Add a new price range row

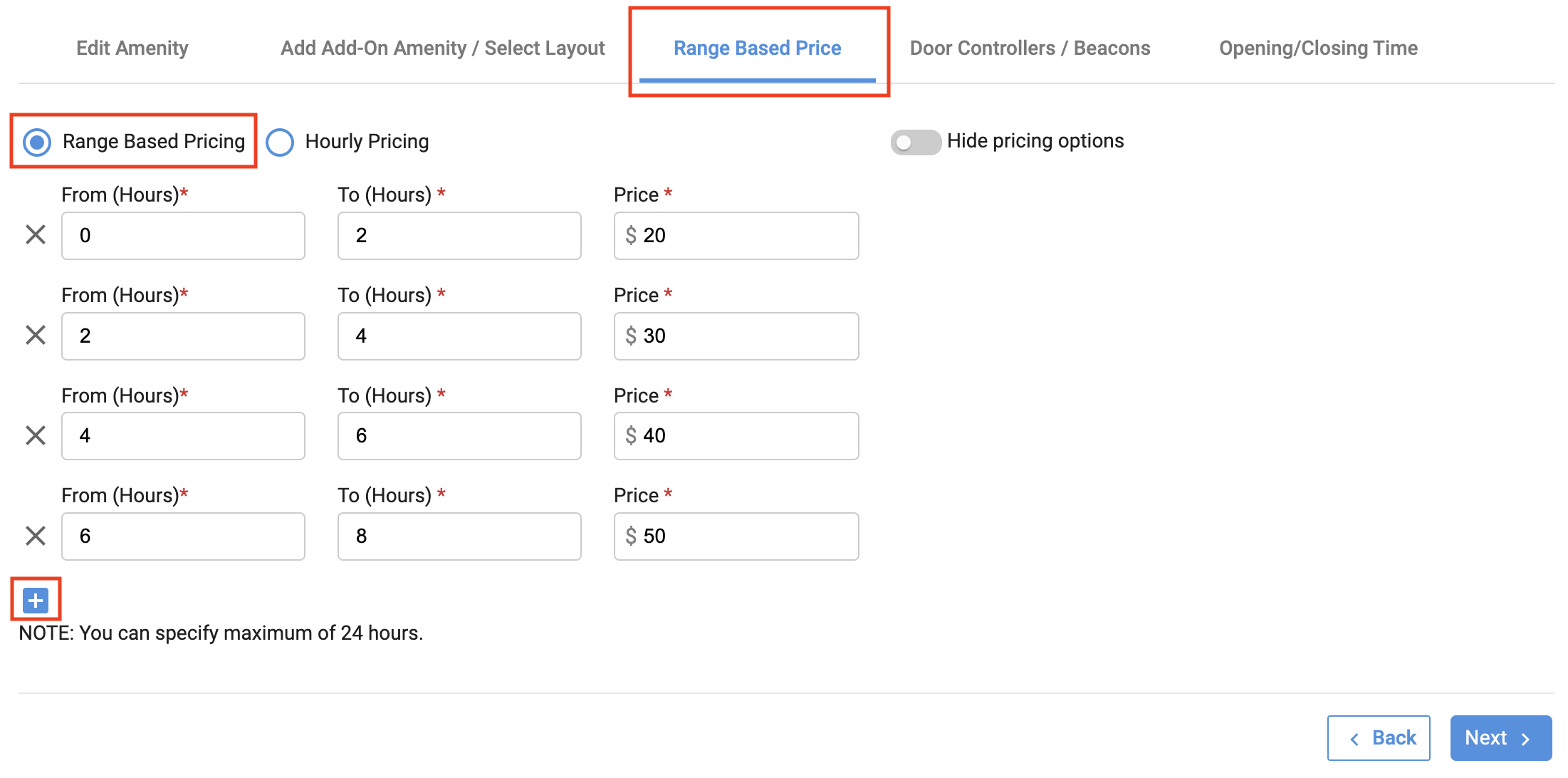pyautogui.click(x=35, y=601)
